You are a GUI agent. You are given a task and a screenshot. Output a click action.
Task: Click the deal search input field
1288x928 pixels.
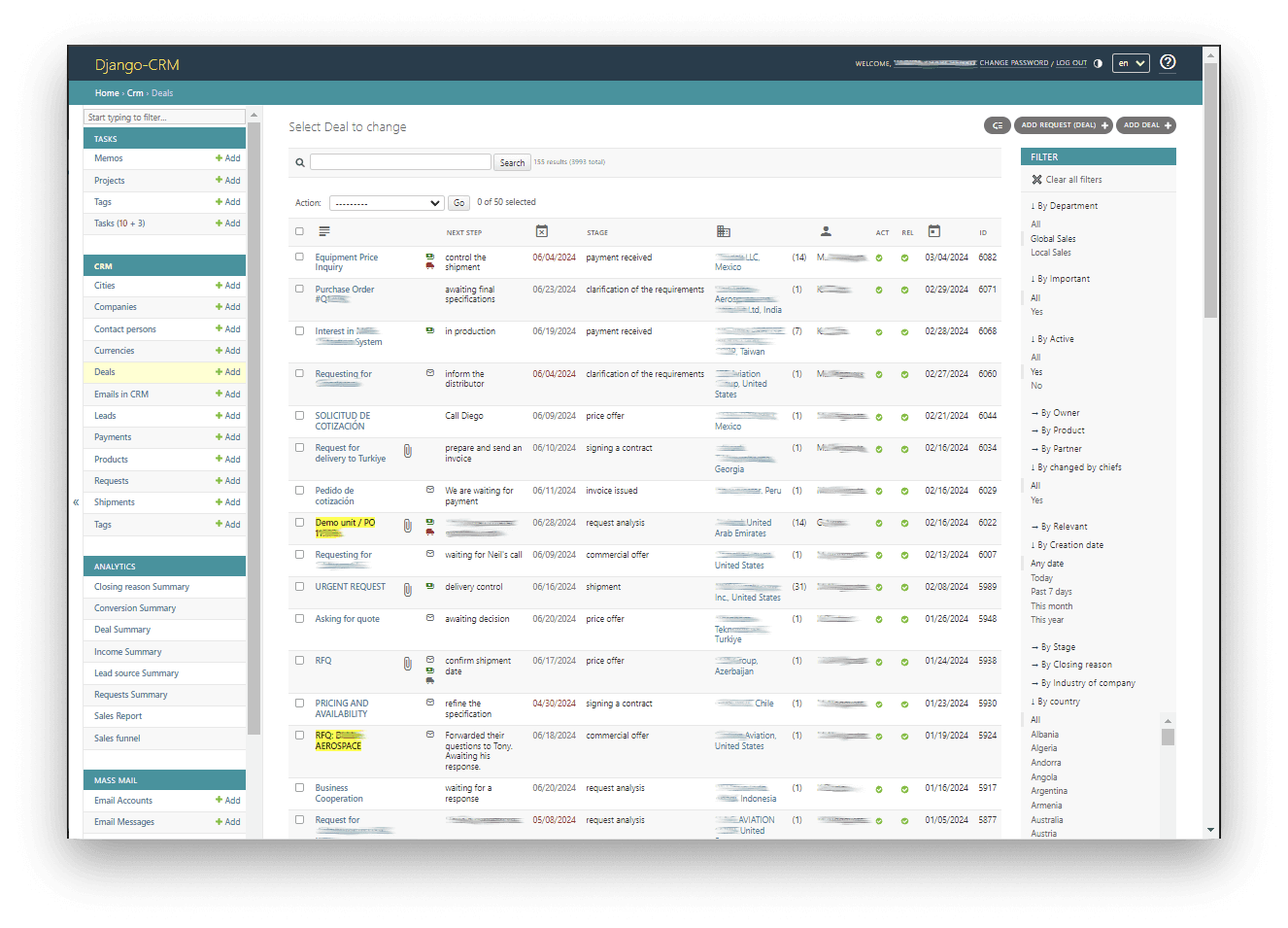(x=400, y=162)
